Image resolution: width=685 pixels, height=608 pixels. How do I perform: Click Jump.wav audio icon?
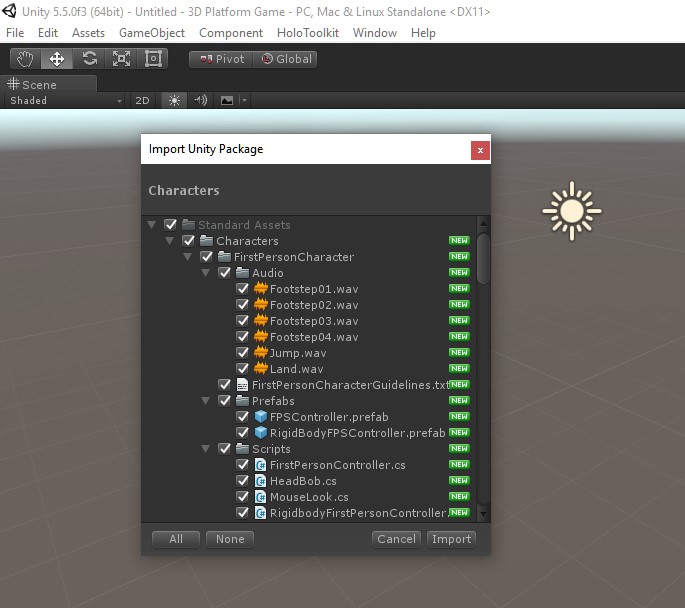[x=260, y=352]
